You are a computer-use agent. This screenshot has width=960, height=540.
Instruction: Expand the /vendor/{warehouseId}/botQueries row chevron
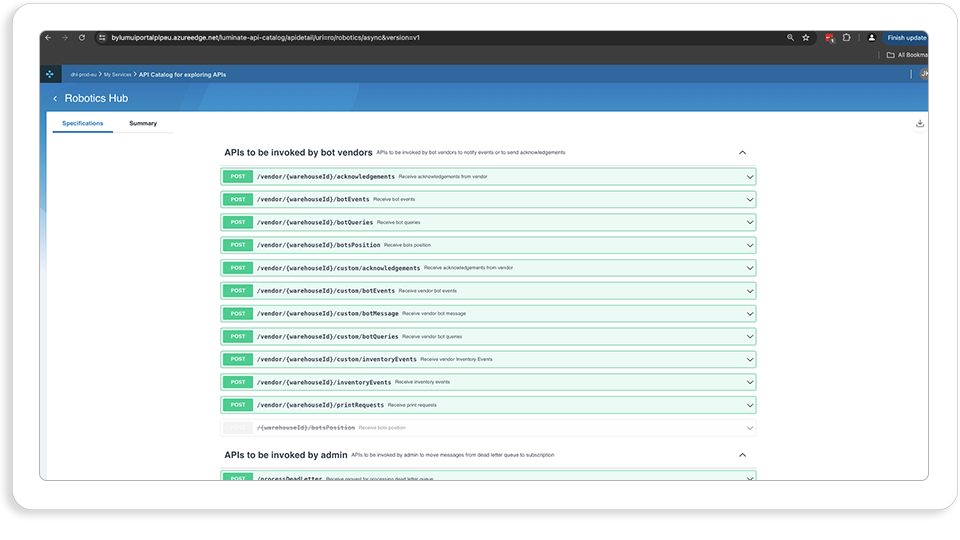pyautogui.click(x=749, y=222)
